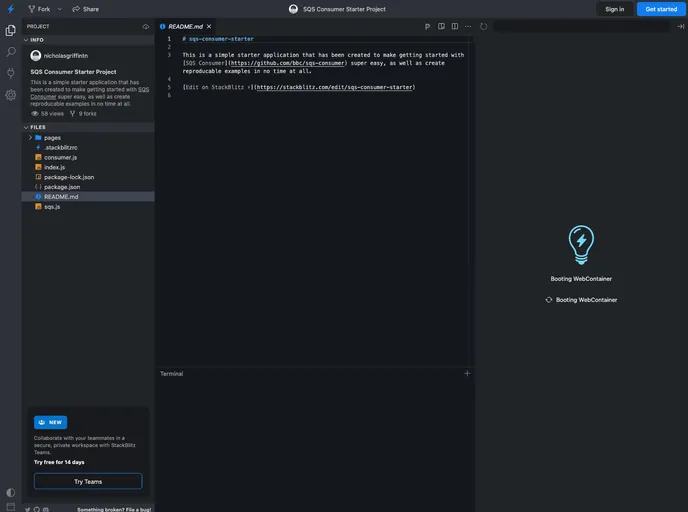
Task: Open package.json file
Action: point(88,187)
